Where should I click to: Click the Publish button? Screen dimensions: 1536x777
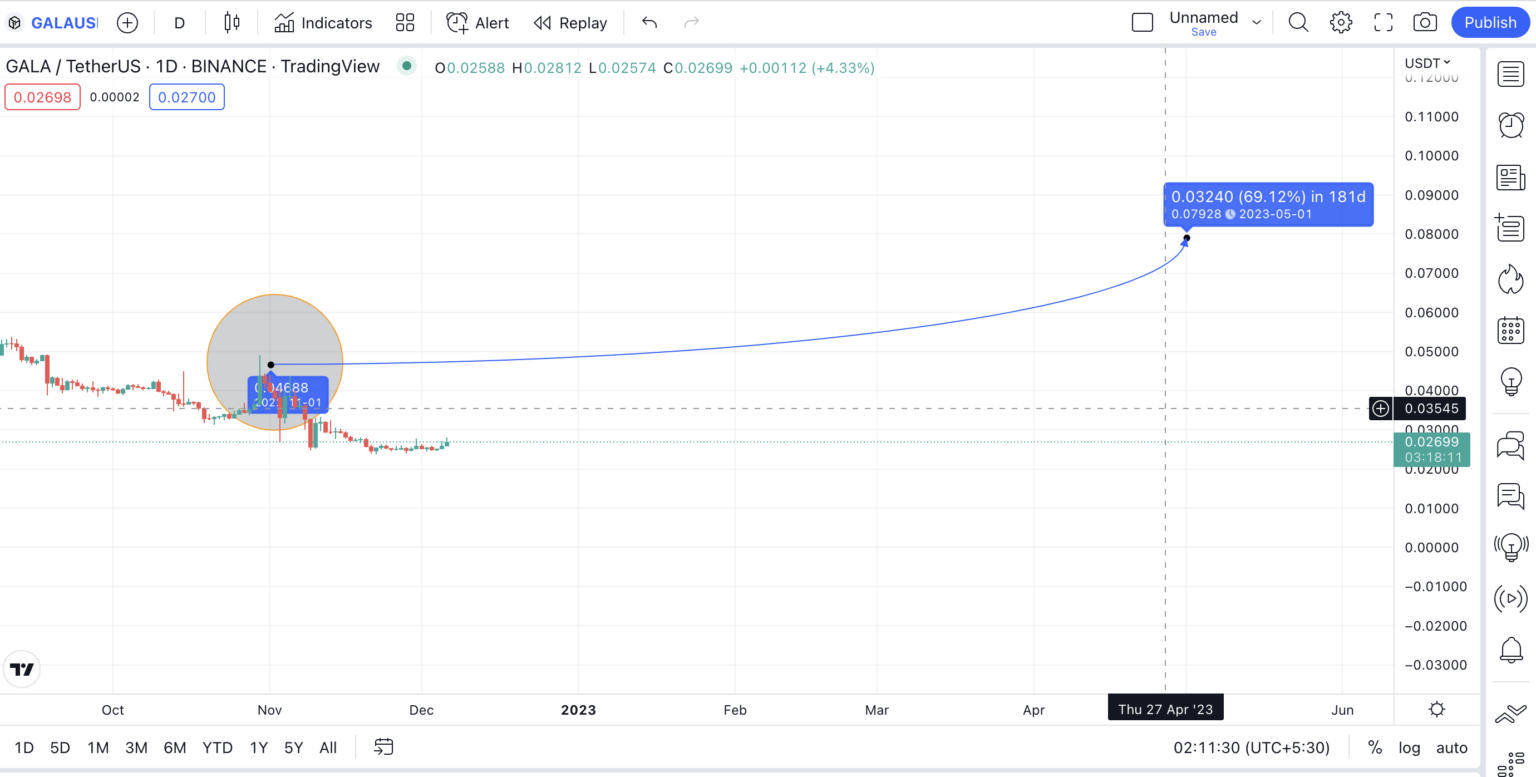tap(1490, 22)
